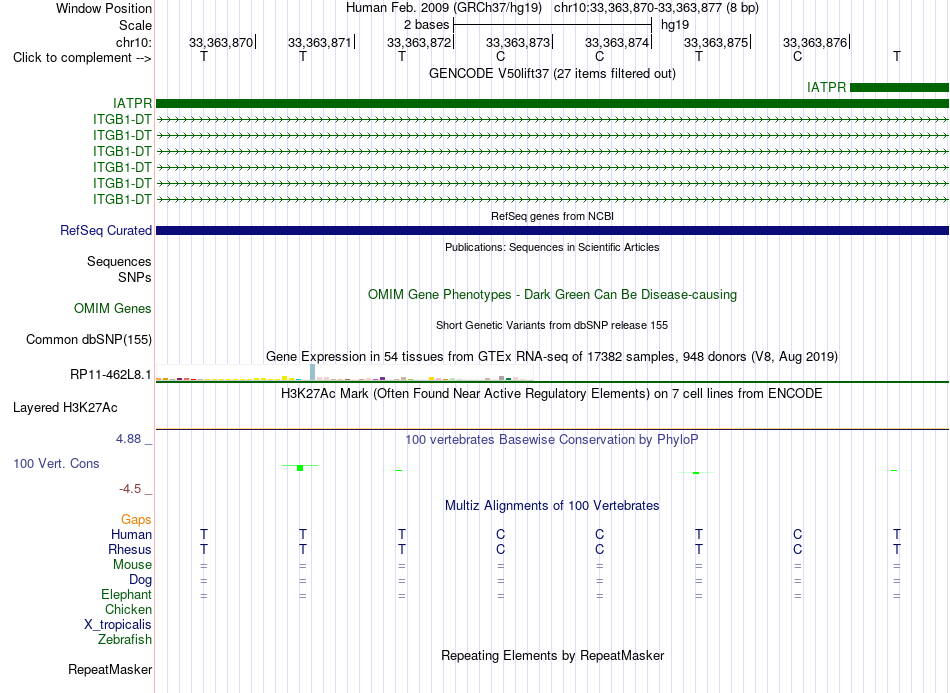Click the topmost ITGB1-DT transcript label
Screen dimensions: 950x693
122,119
